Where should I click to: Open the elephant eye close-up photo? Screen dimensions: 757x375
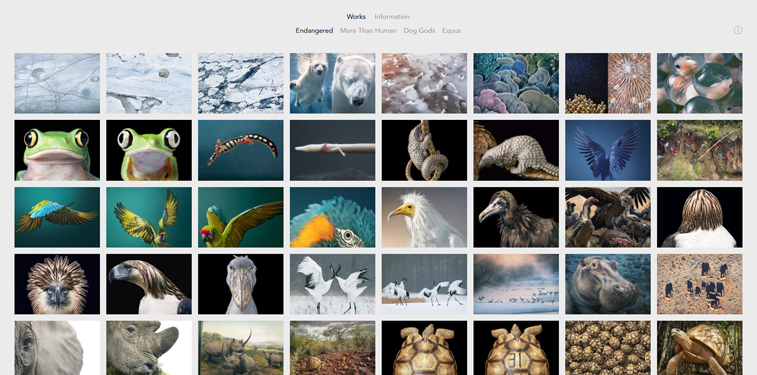57,348
